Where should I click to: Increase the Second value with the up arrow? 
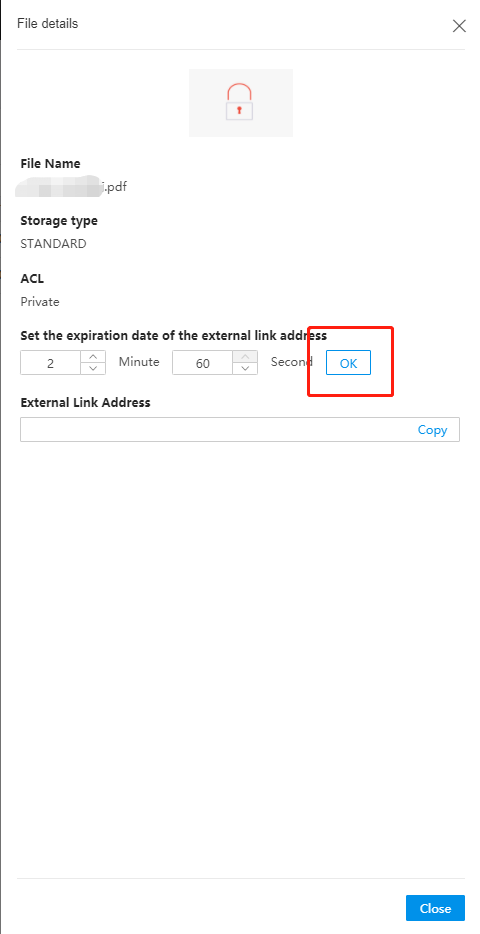point(245,356)
